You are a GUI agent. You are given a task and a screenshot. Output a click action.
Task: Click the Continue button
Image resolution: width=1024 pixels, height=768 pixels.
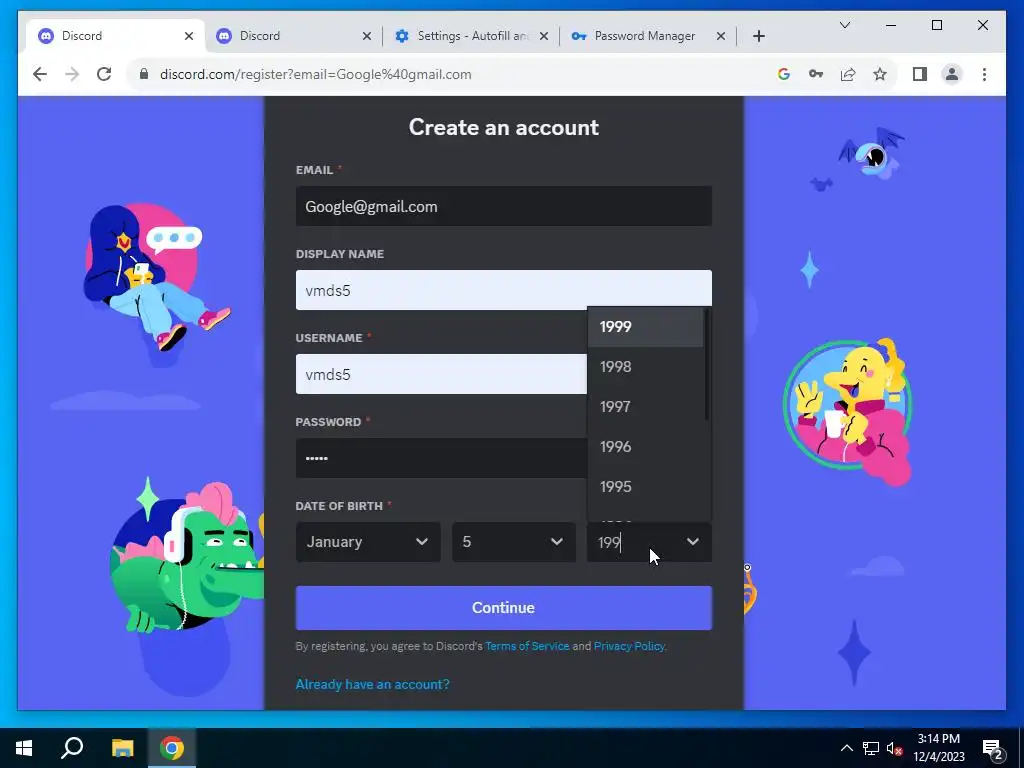[504, 608]
